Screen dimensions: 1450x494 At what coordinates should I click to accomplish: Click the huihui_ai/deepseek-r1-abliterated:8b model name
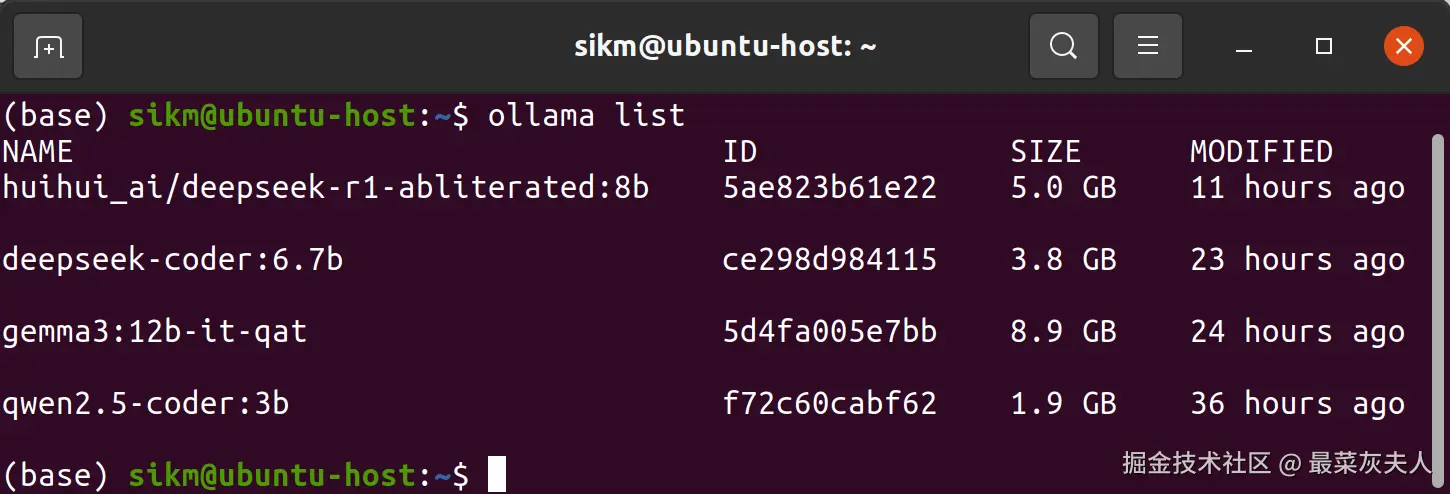coord(326,188)
